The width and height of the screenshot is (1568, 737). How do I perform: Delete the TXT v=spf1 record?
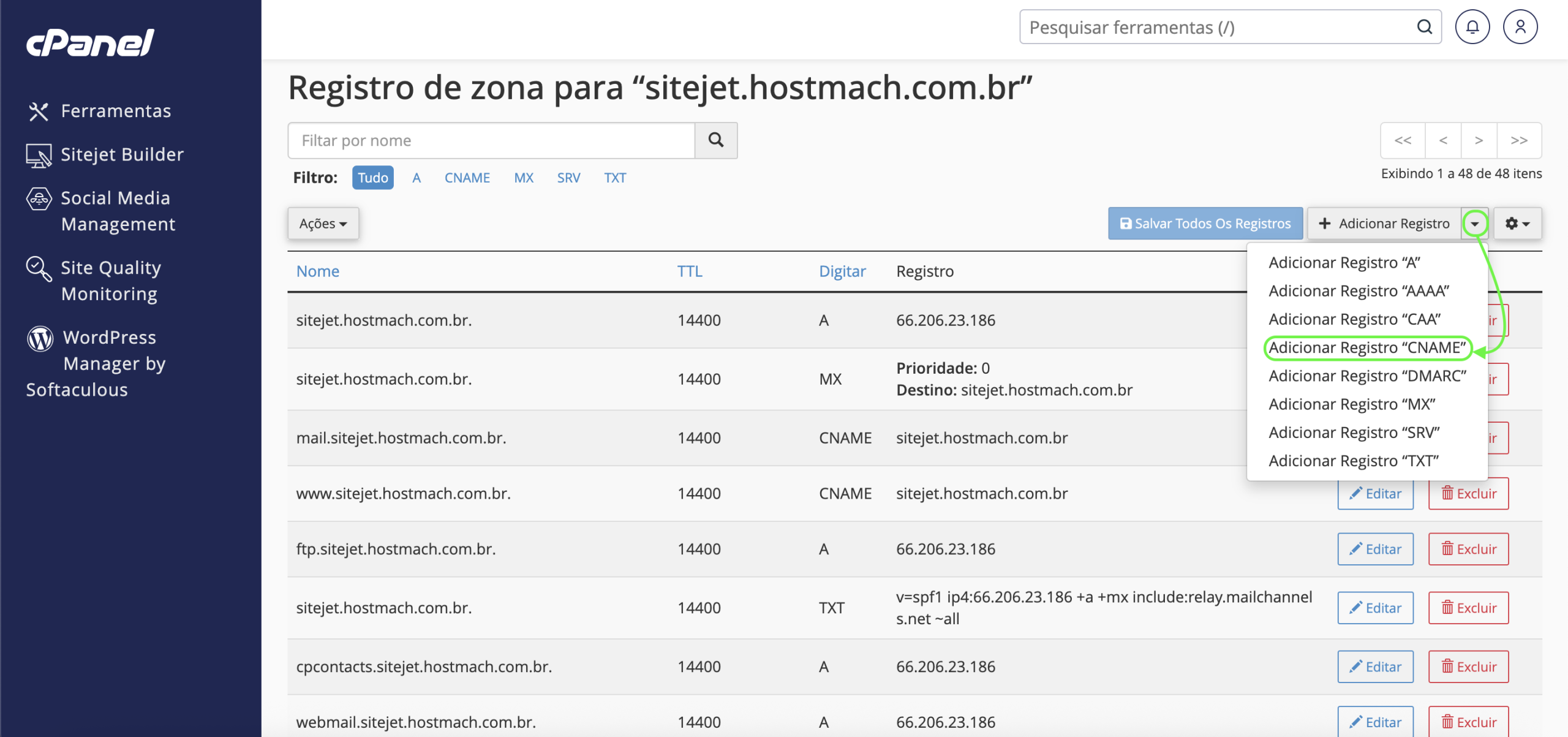coord(1469,608)
